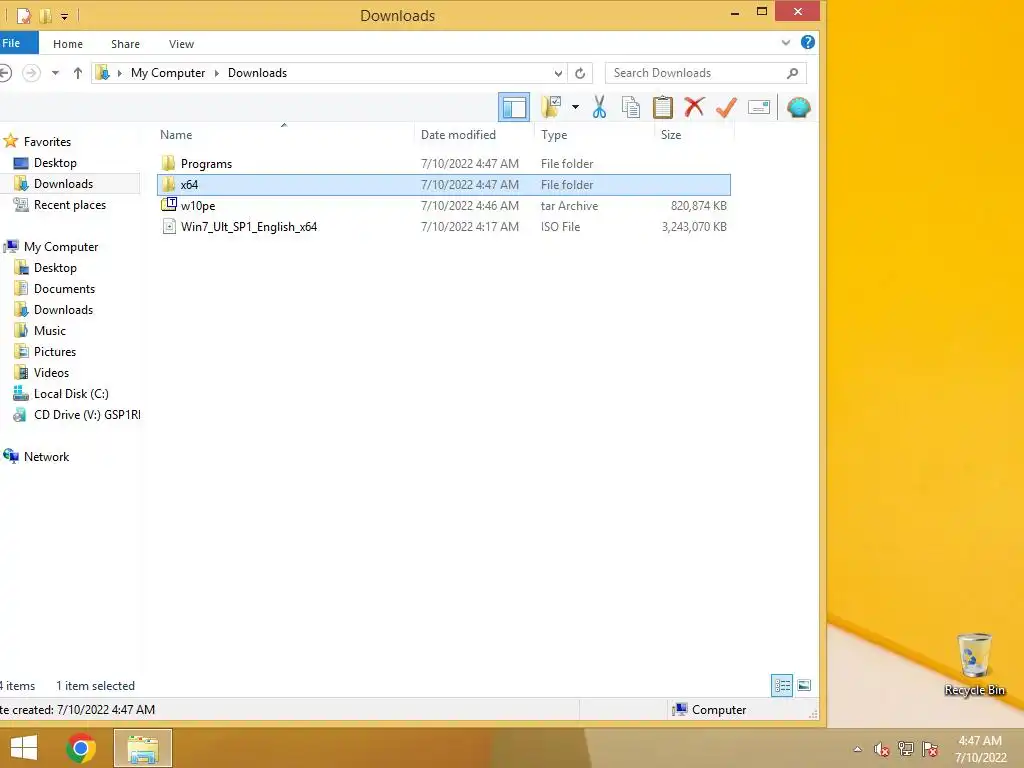
Task: Open Music in the sidebar
Action: coord(50,330)
